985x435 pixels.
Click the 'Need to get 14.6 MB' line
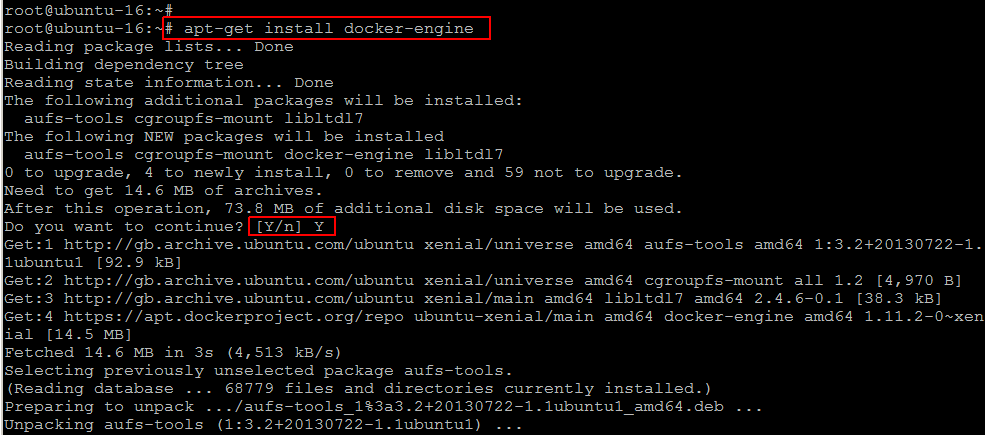(163, 190)
